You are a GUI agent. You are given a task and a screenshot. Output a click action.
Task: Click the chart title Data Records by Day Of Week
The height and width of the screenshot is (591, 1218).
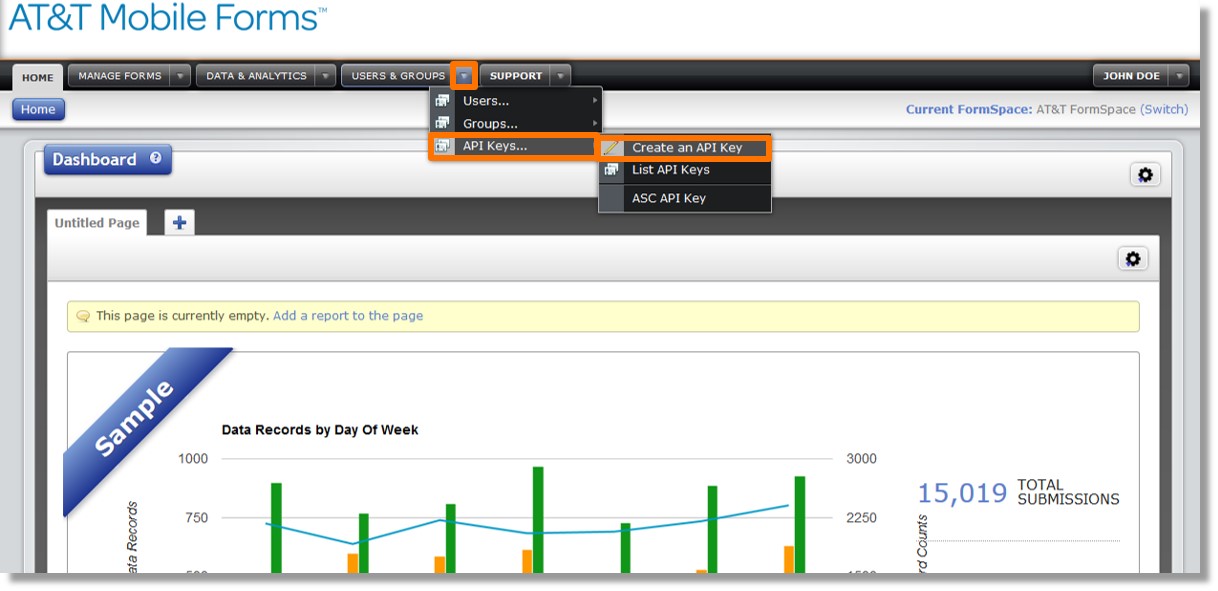[x=320, y=430]
